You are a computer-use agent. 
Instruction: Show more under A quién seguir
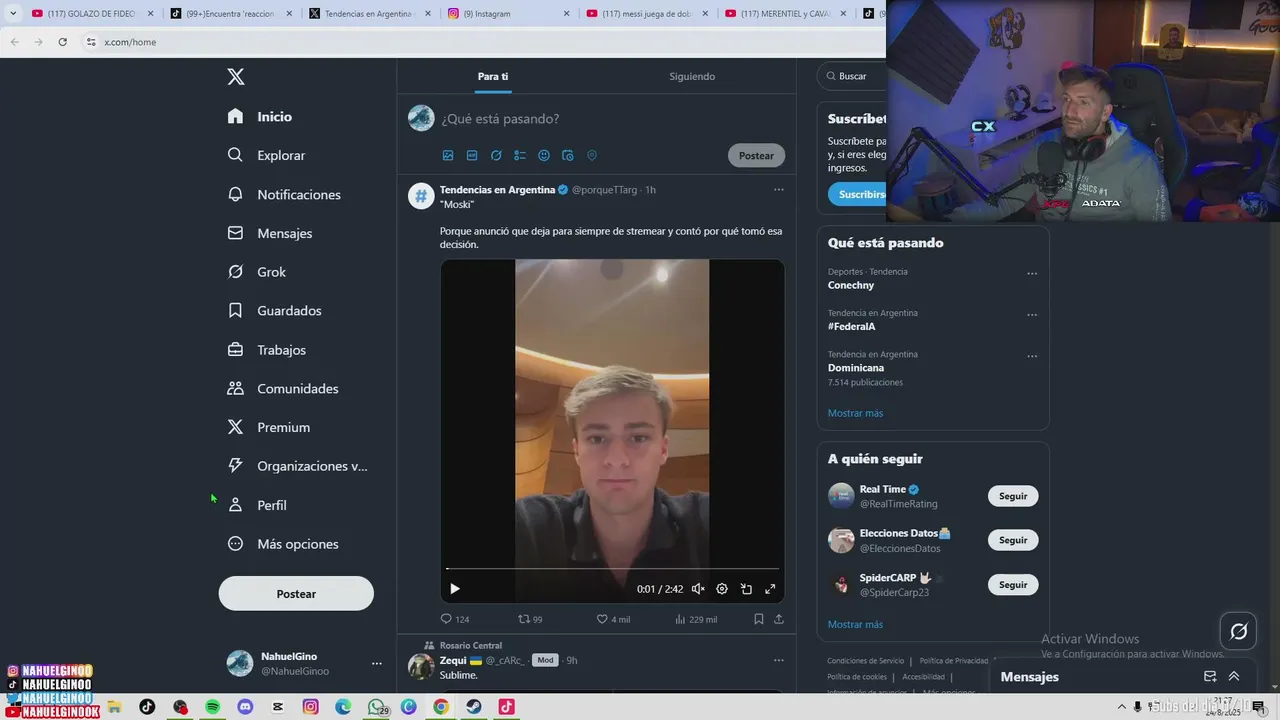(855, 624)
